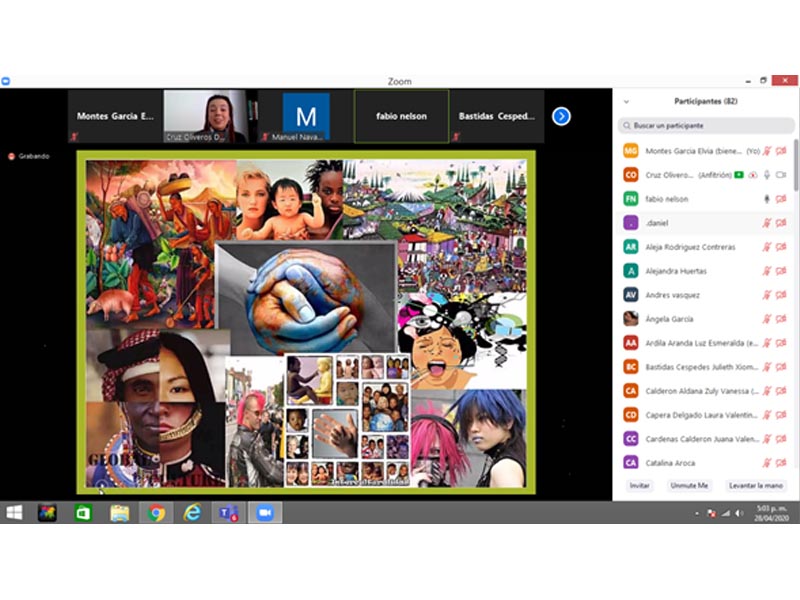
Task: Click the muted mic icon on Montes Garcia tile
Action: 74,136
